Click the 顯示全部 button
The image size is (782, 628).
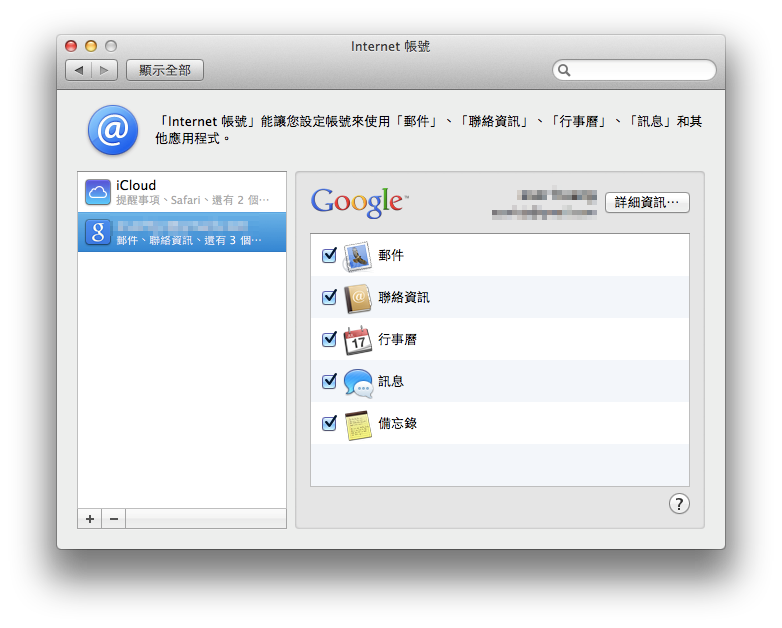pyautogui.click(x=165, y=70)
